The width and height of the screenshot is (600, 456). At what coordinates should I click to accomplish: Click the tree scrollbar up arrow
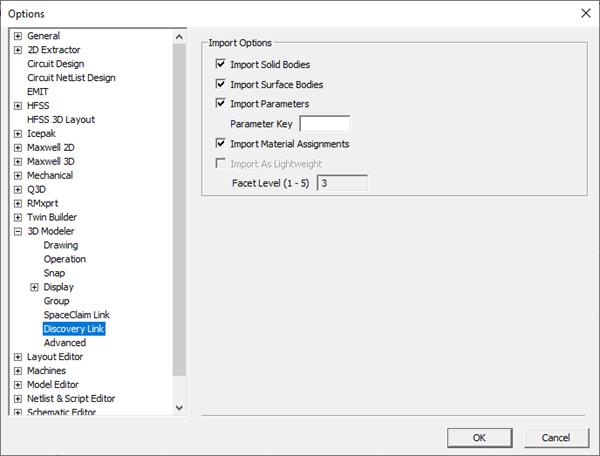[x=179, y=37]
